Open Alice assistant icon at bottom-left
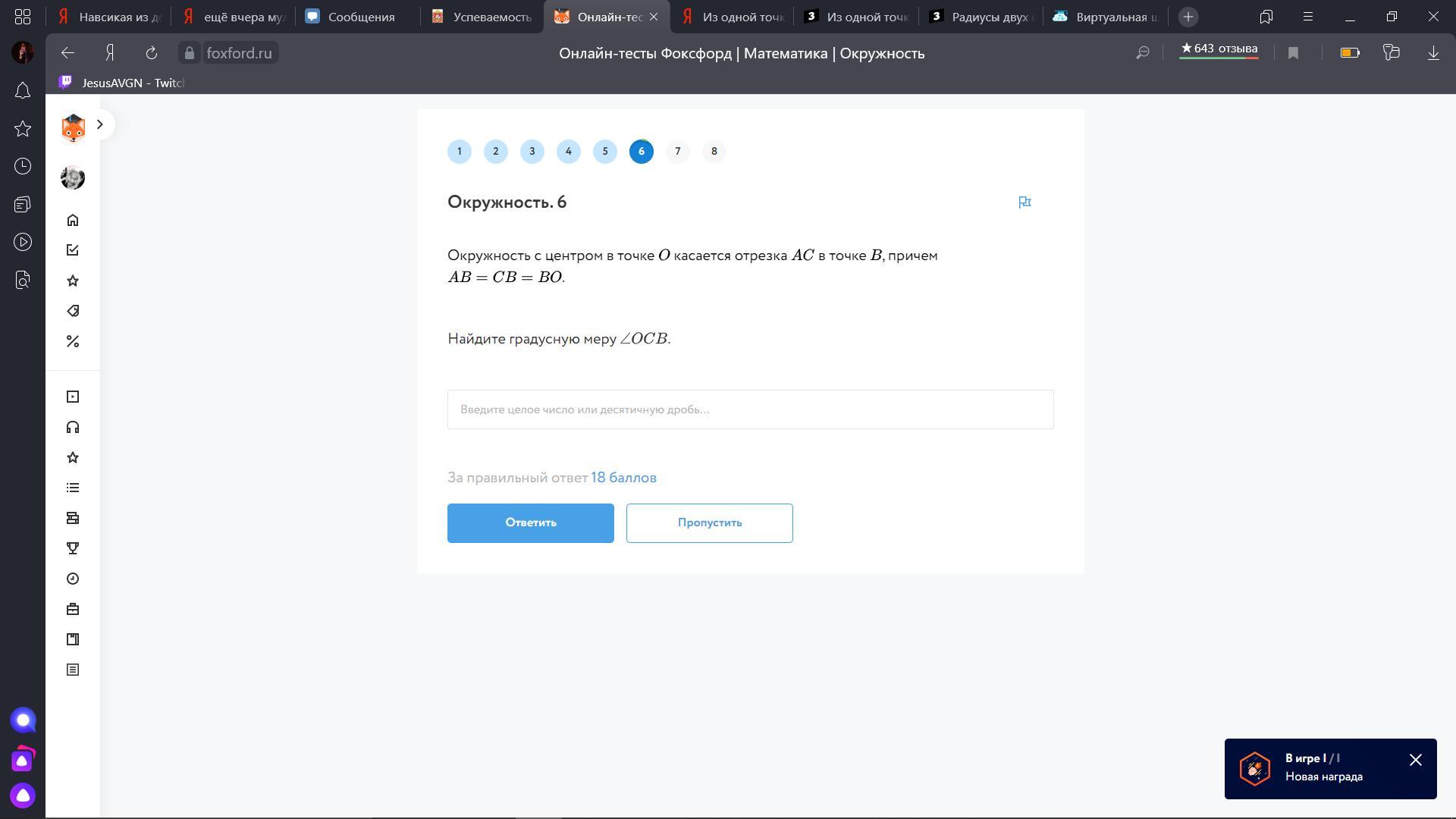Screen dimensions: 1456x819 (x=23, y=795)
